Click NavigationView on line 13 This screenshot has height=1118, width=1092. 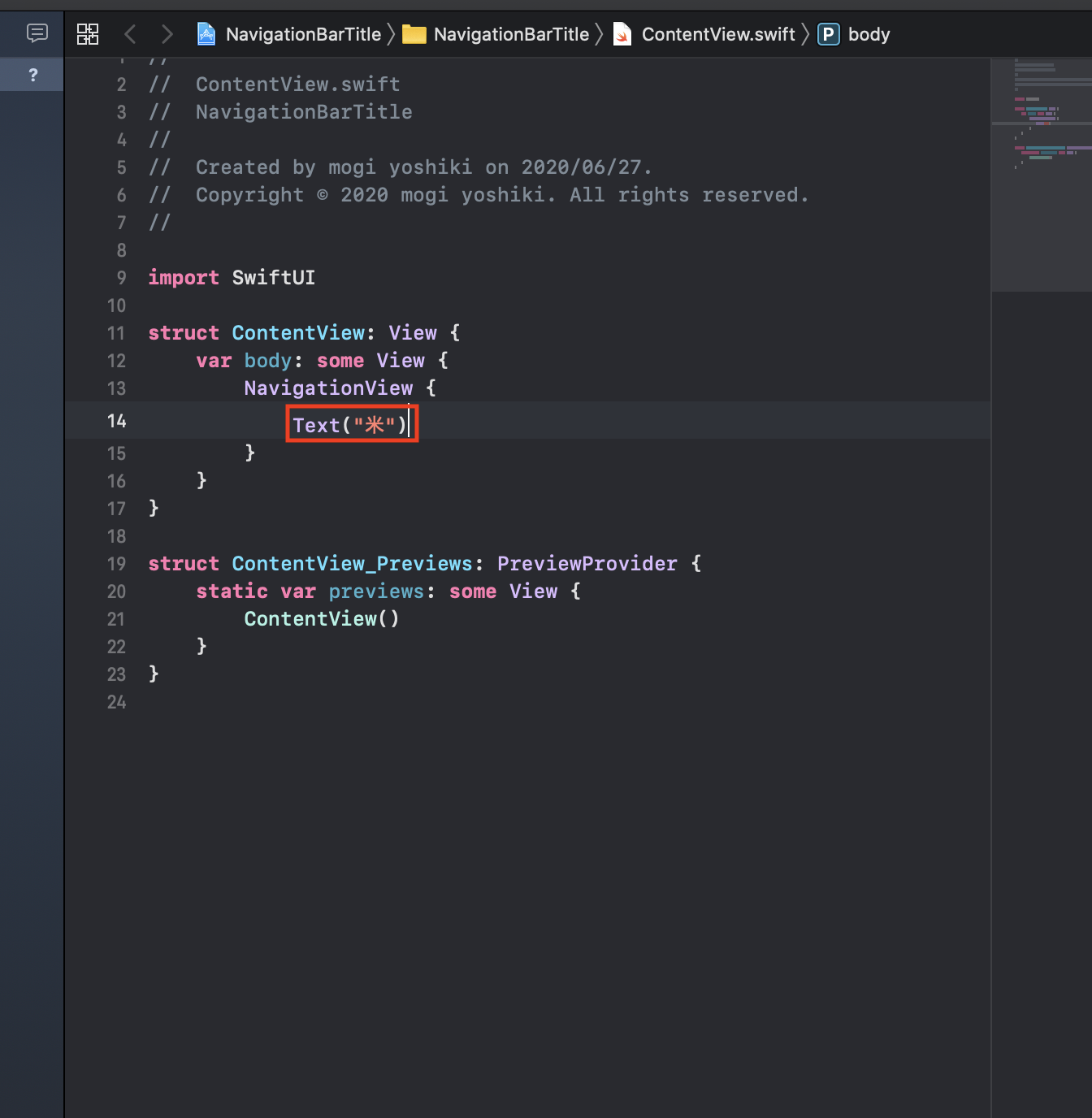(328, 388)
